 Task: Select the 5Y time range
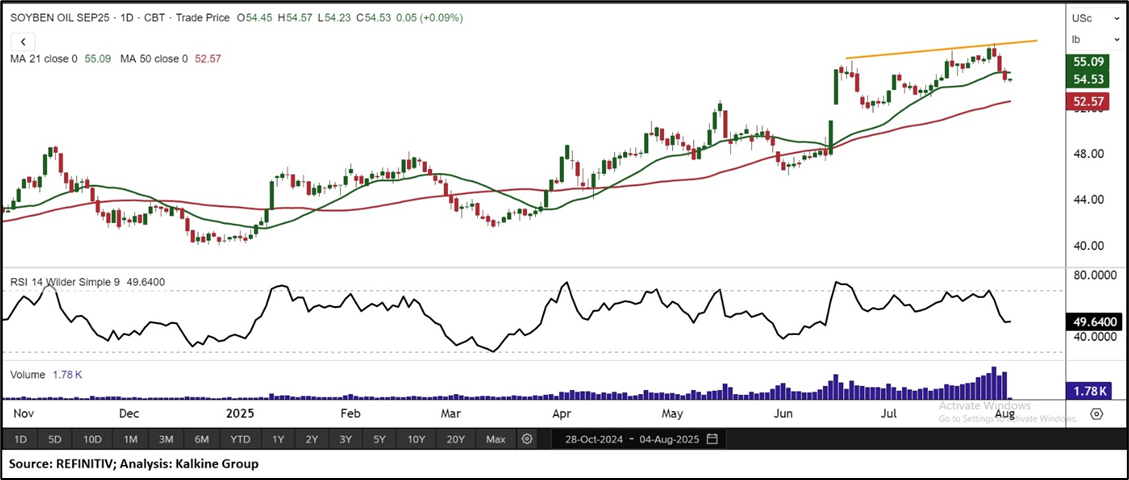click(x=380, y=439)
